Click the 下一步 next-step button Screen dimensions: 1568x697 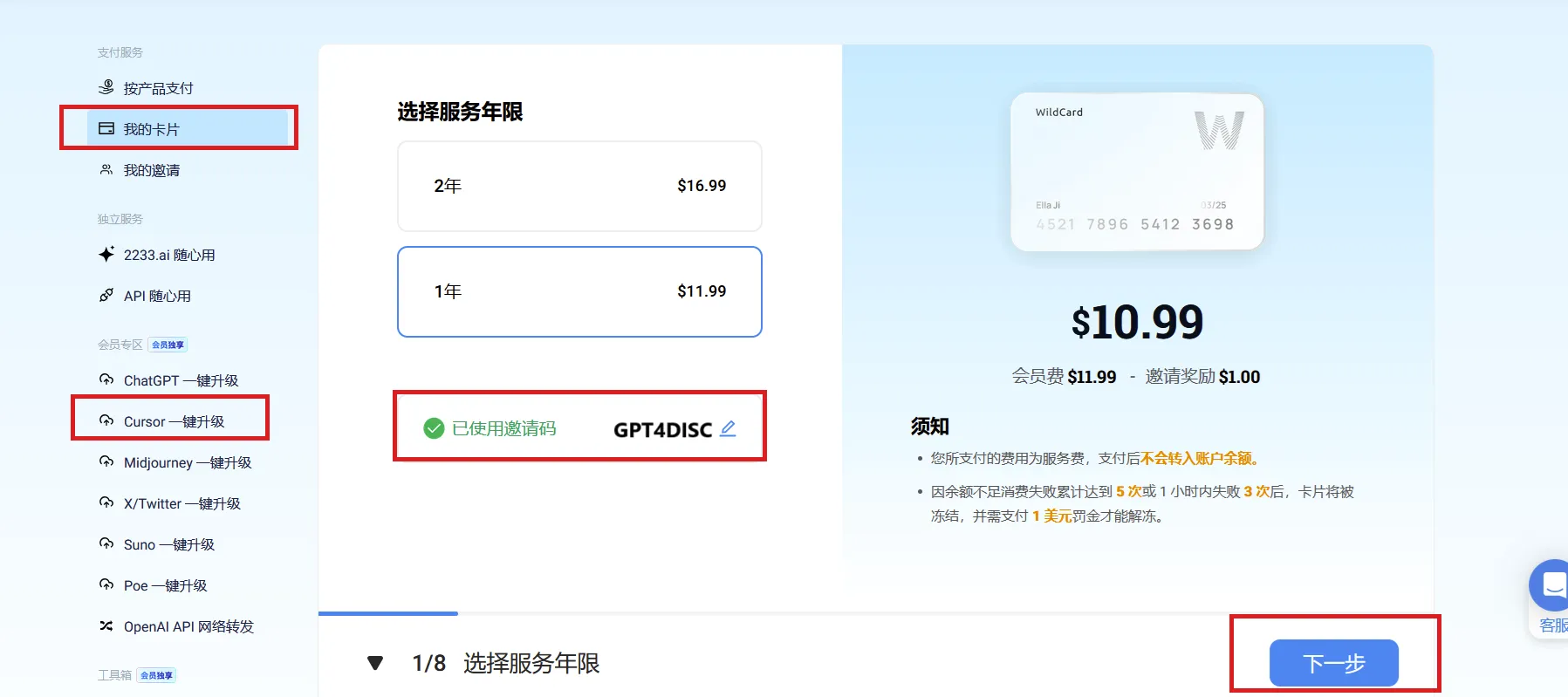(x=1333, y=663)
